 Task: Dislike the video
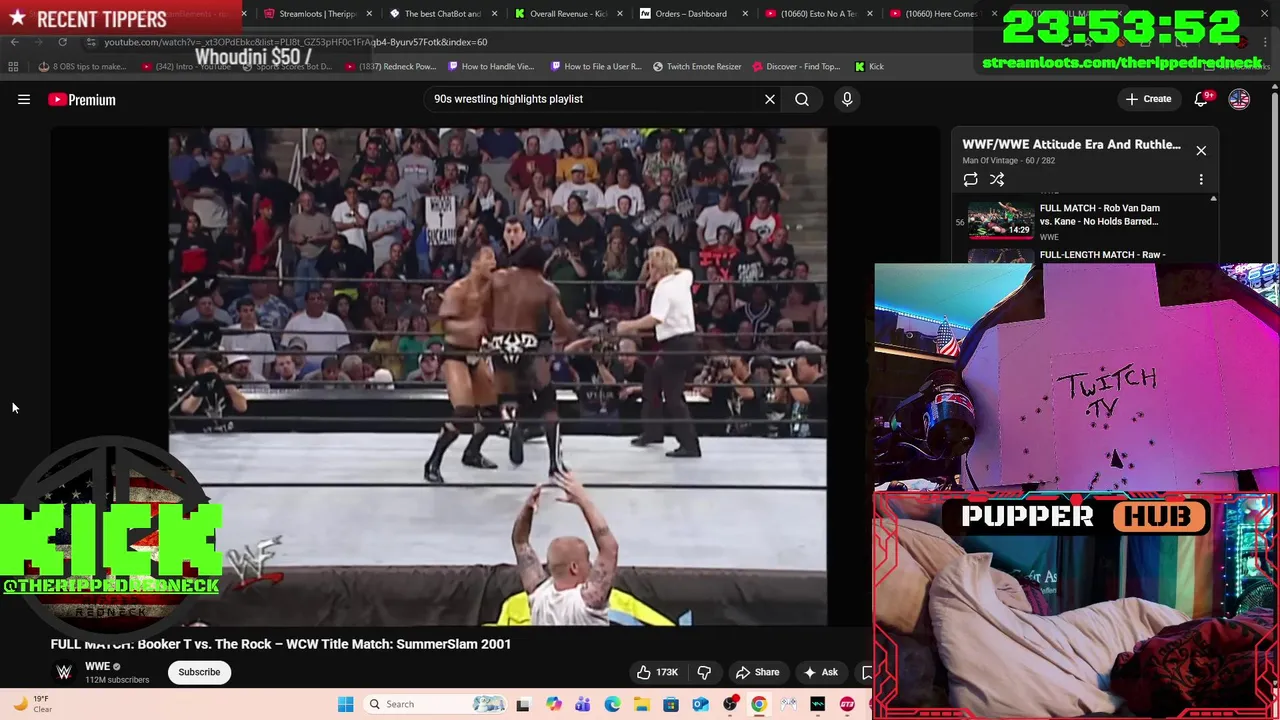click(704, 672)
